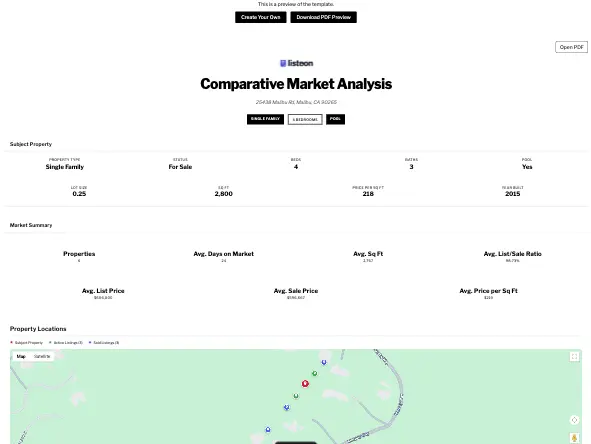Click the SINGLE FAMILY tag
591x444 pixels.
(265, 119)
